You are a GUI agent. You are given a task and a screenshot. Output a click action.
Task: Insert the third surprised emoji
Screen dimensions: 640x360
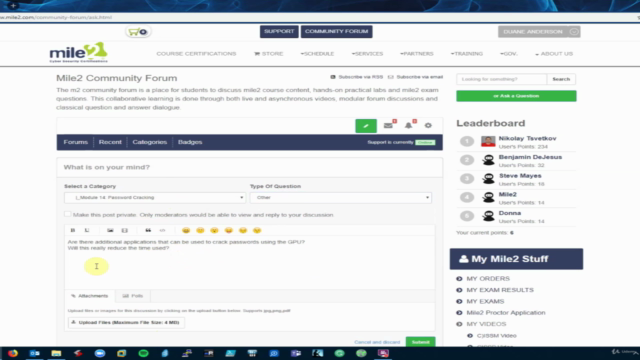click(214, 230)
